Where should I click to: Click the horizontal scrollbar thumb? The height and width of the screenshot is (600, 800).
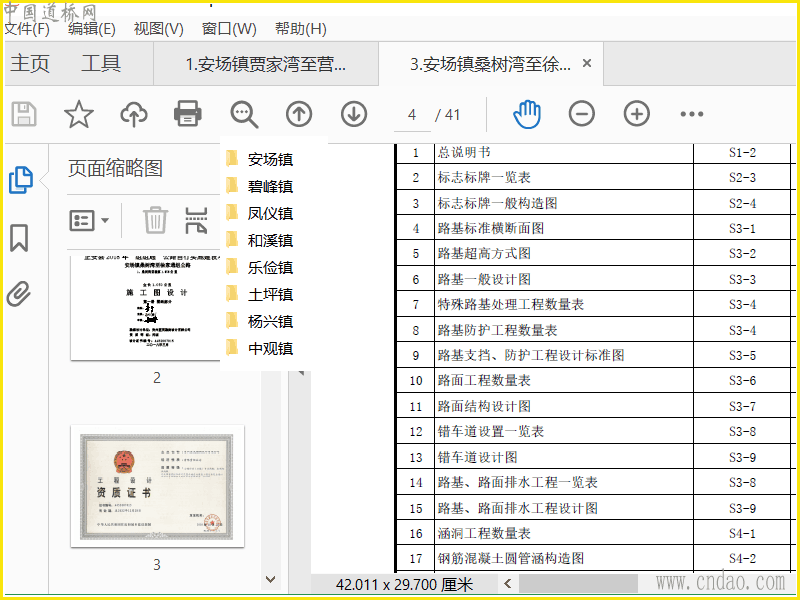click(578, 583)
